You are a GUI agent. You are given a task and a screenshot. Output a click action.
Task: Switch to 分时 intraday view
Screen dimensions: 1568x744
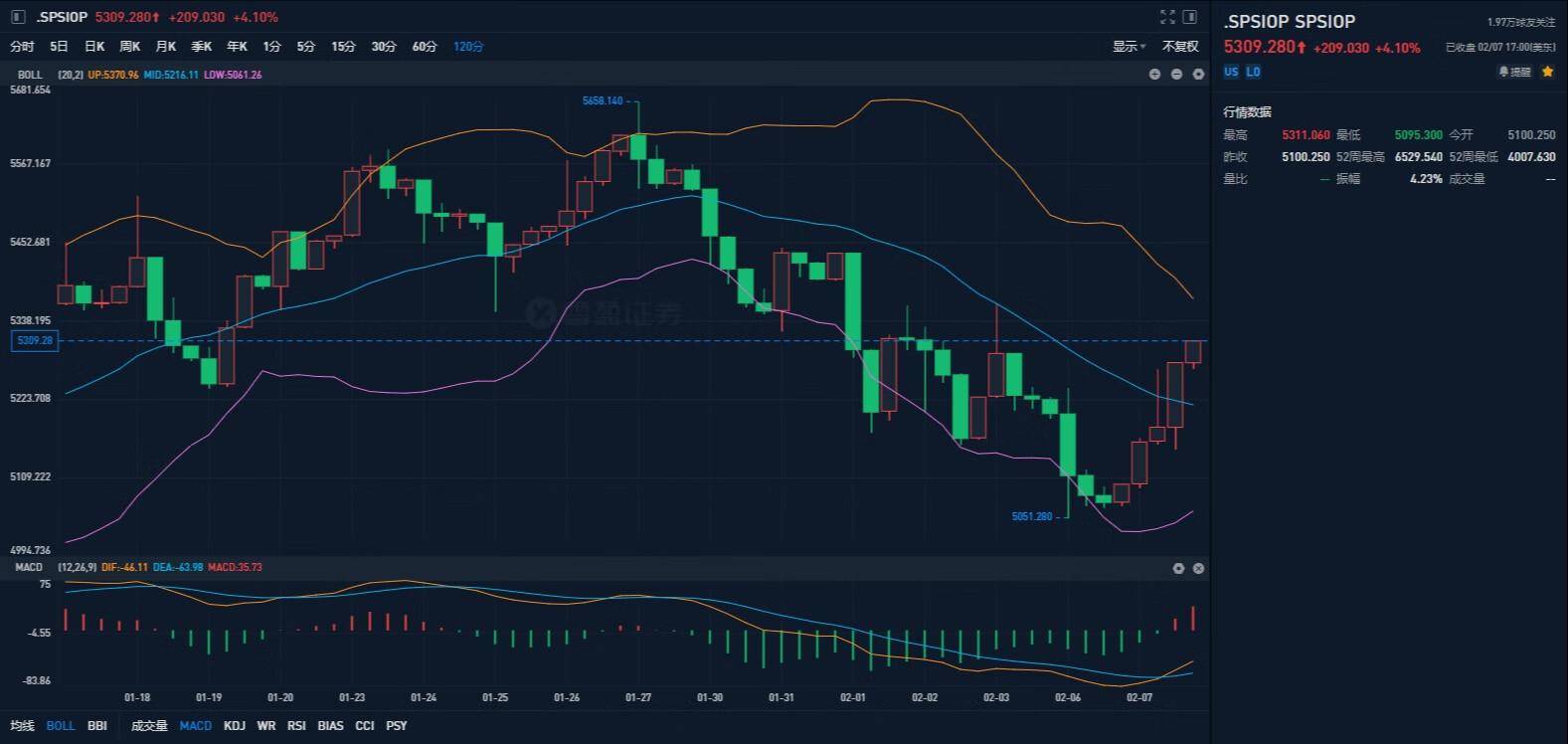(x=22, y=47)
